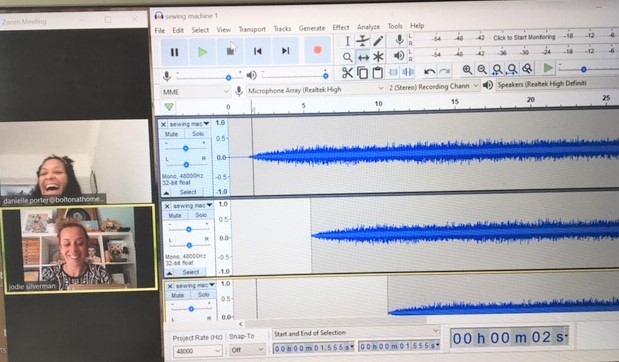This screenshot has width=619, height=362.
Task: Select the Time Shift tool
Action: tap(363, 58)
